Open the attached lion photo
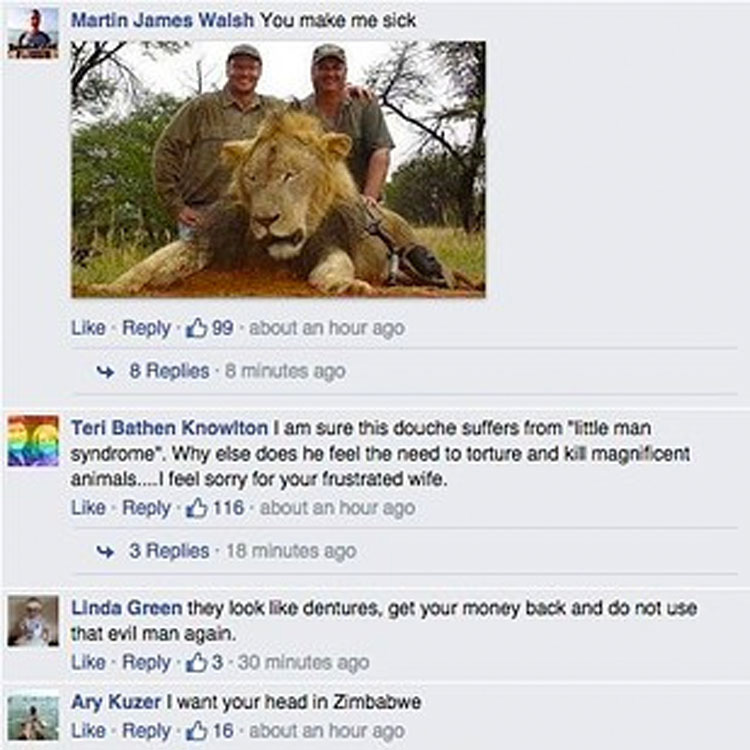Viewport: 750px width, 750px height. (x=278, y=169)
